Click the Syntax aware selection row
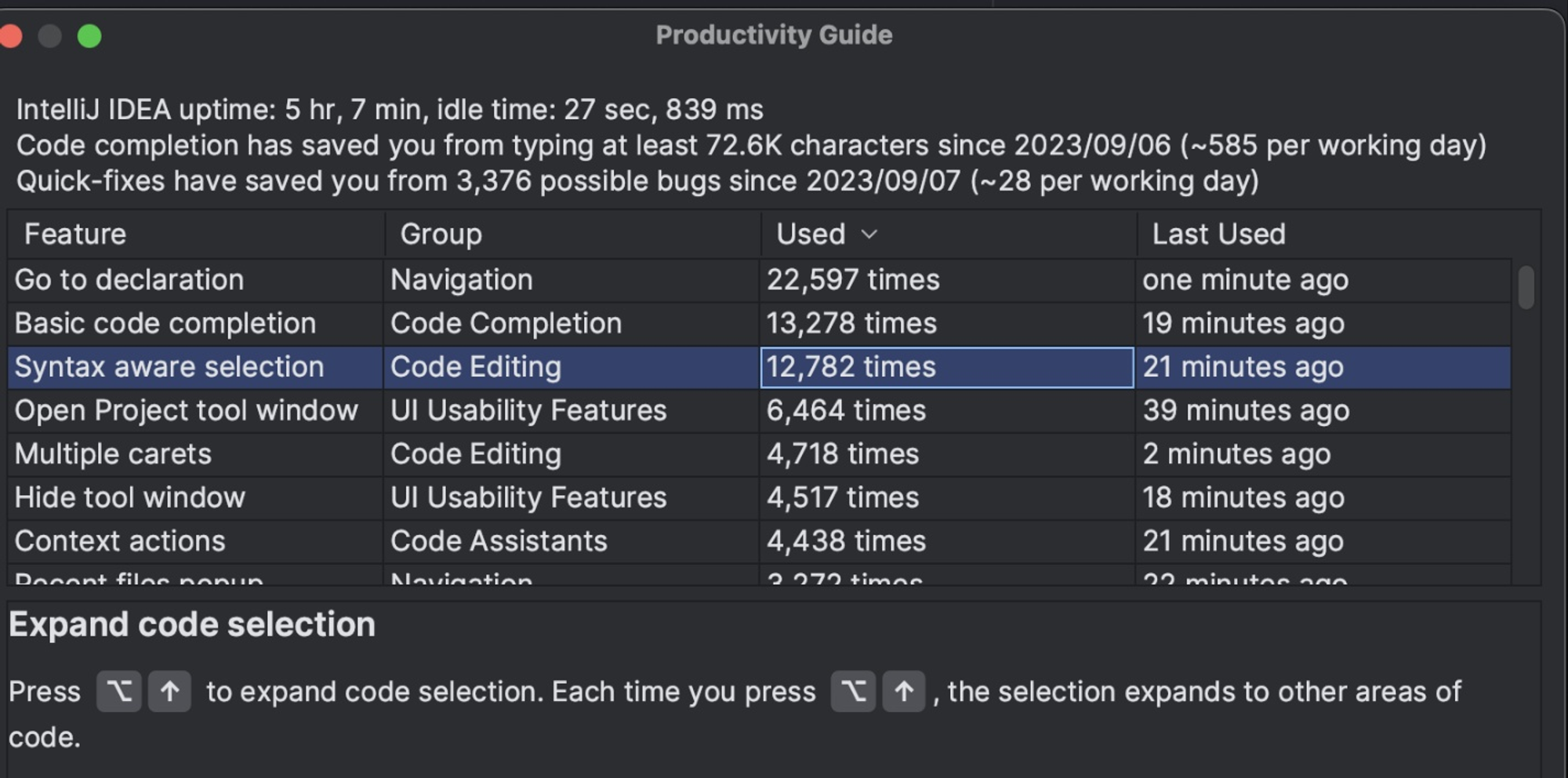 [x=169, y=367]
